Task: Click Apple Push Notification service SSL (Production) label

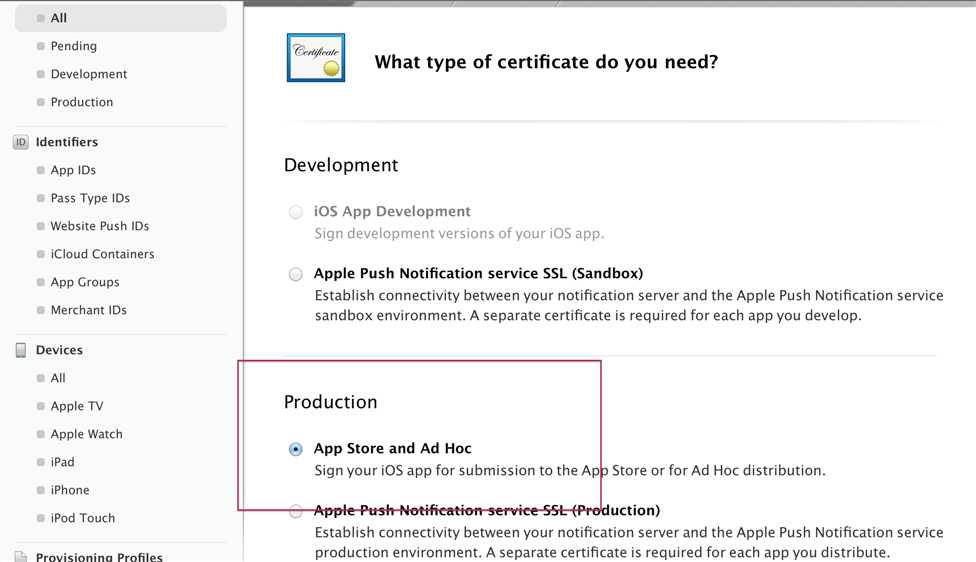Action: click(487, 510)
